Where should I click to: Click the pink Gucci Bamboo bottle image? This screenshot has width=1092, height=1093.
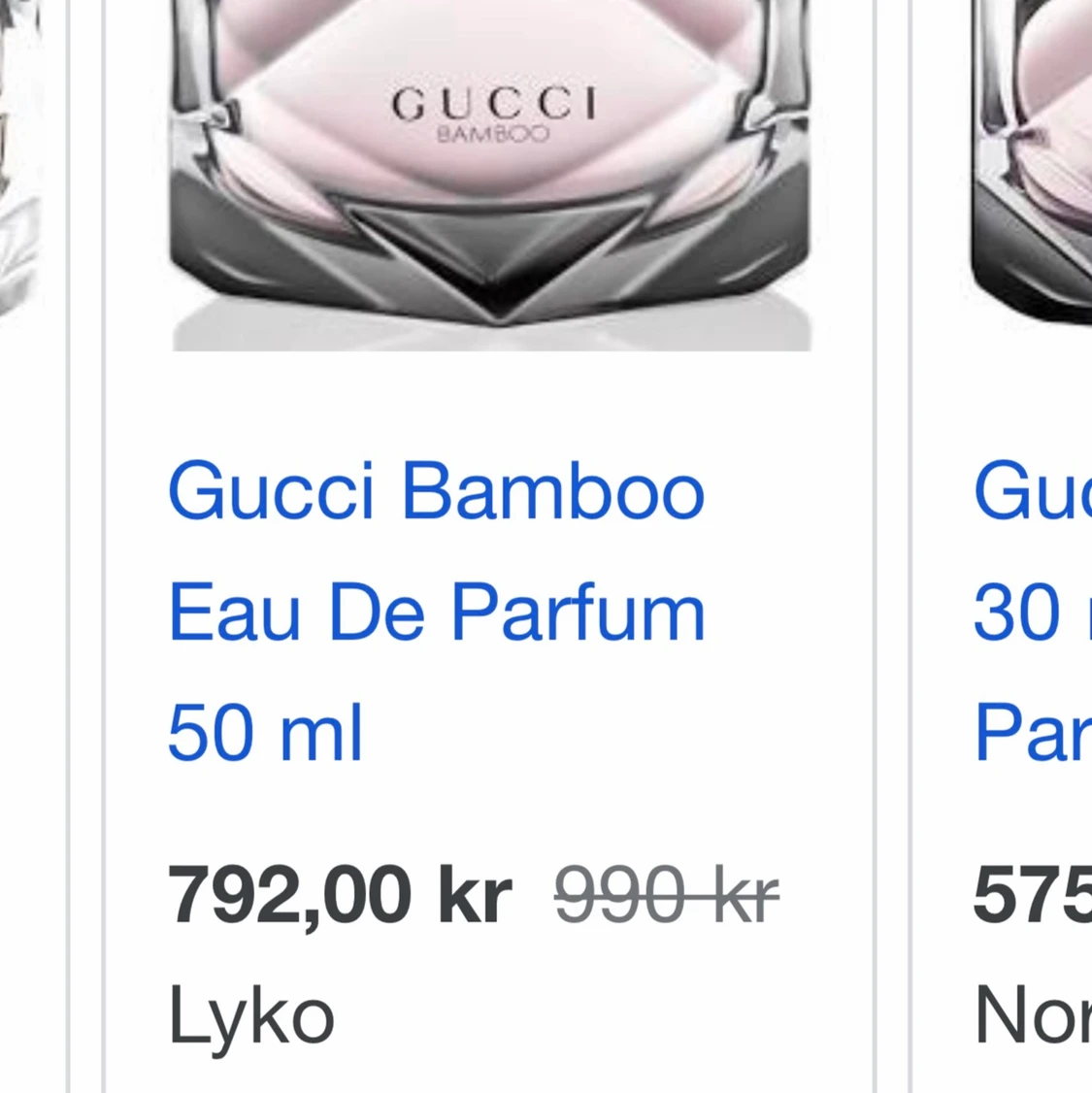[490, 175]
